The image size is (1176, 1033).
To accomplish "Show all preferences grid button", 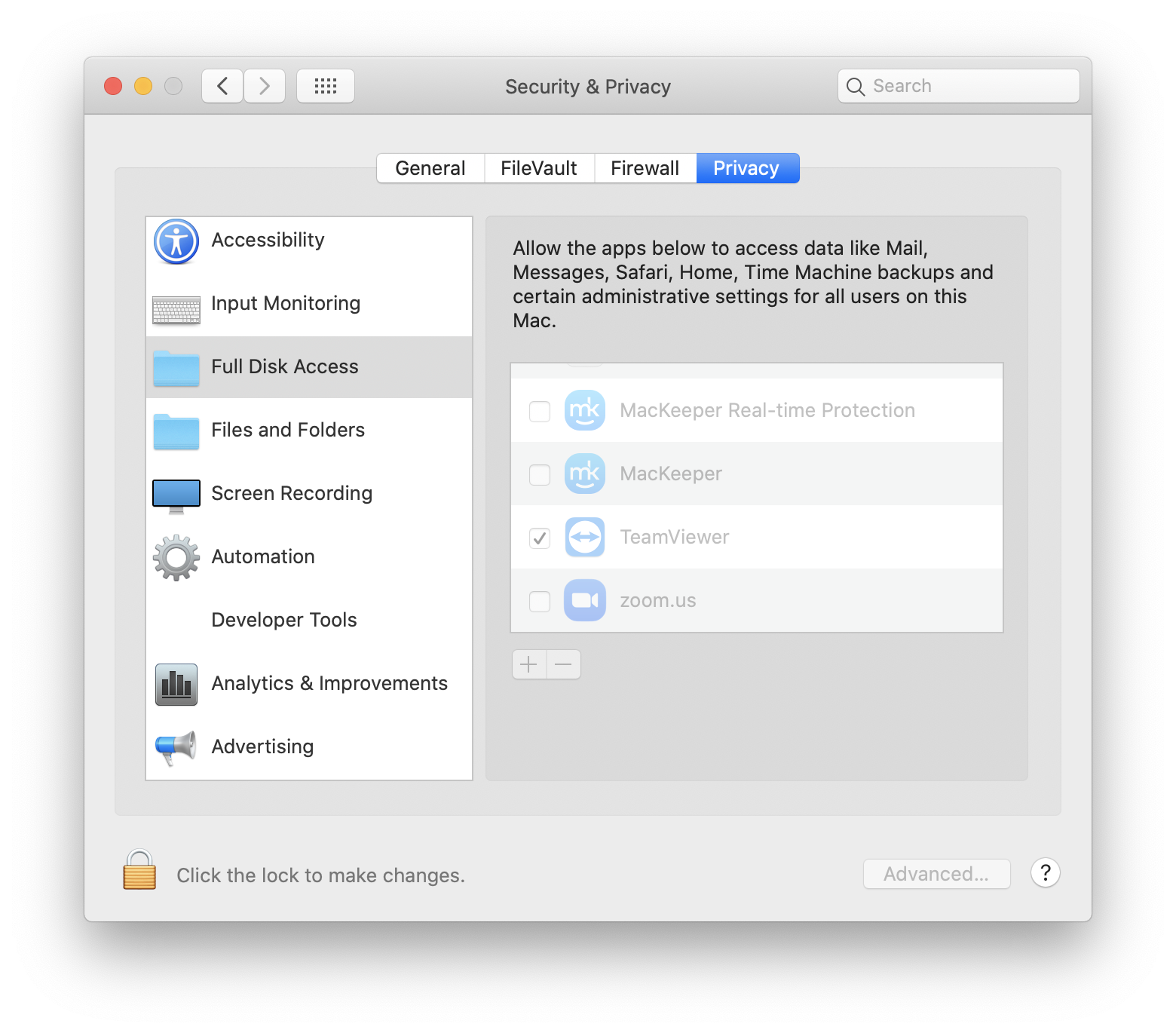I will click(326, 86).
